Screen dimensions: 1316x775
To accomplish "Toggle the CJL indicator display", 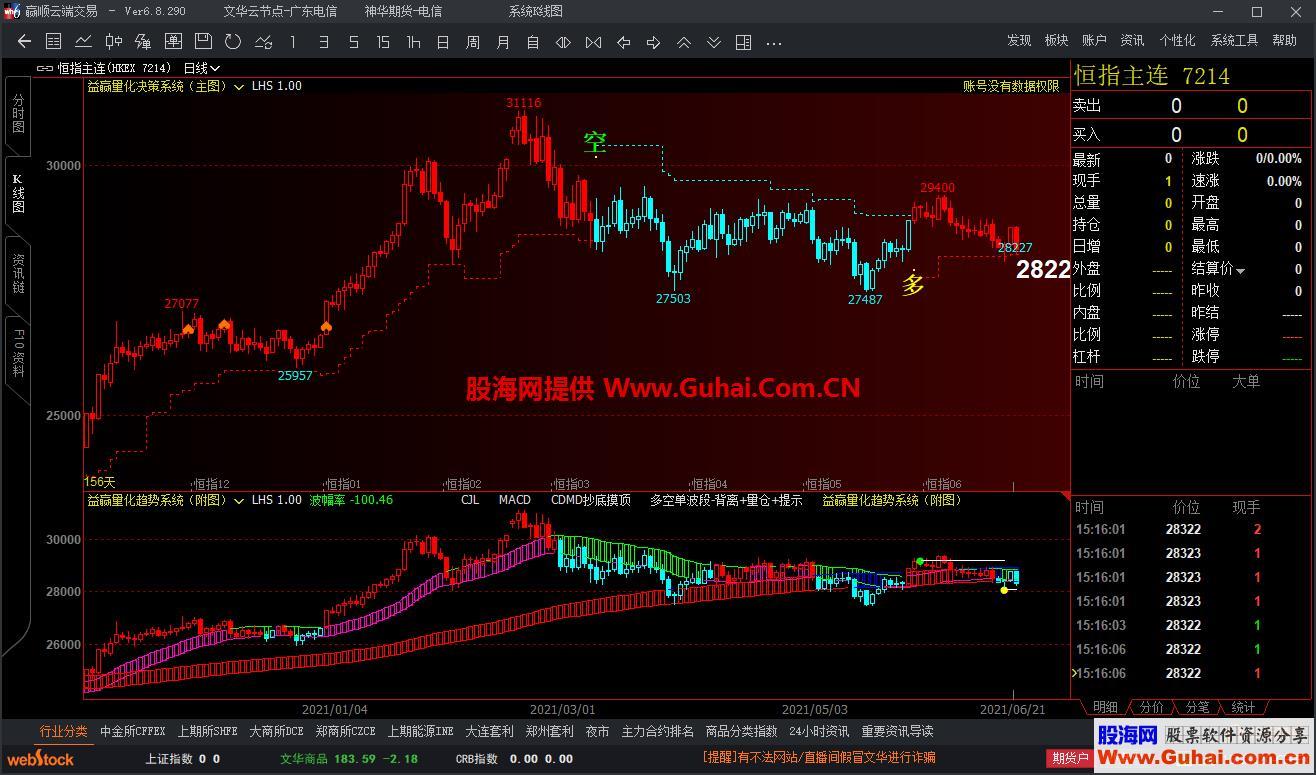I will pyautogui.click(x=469, y=500).
